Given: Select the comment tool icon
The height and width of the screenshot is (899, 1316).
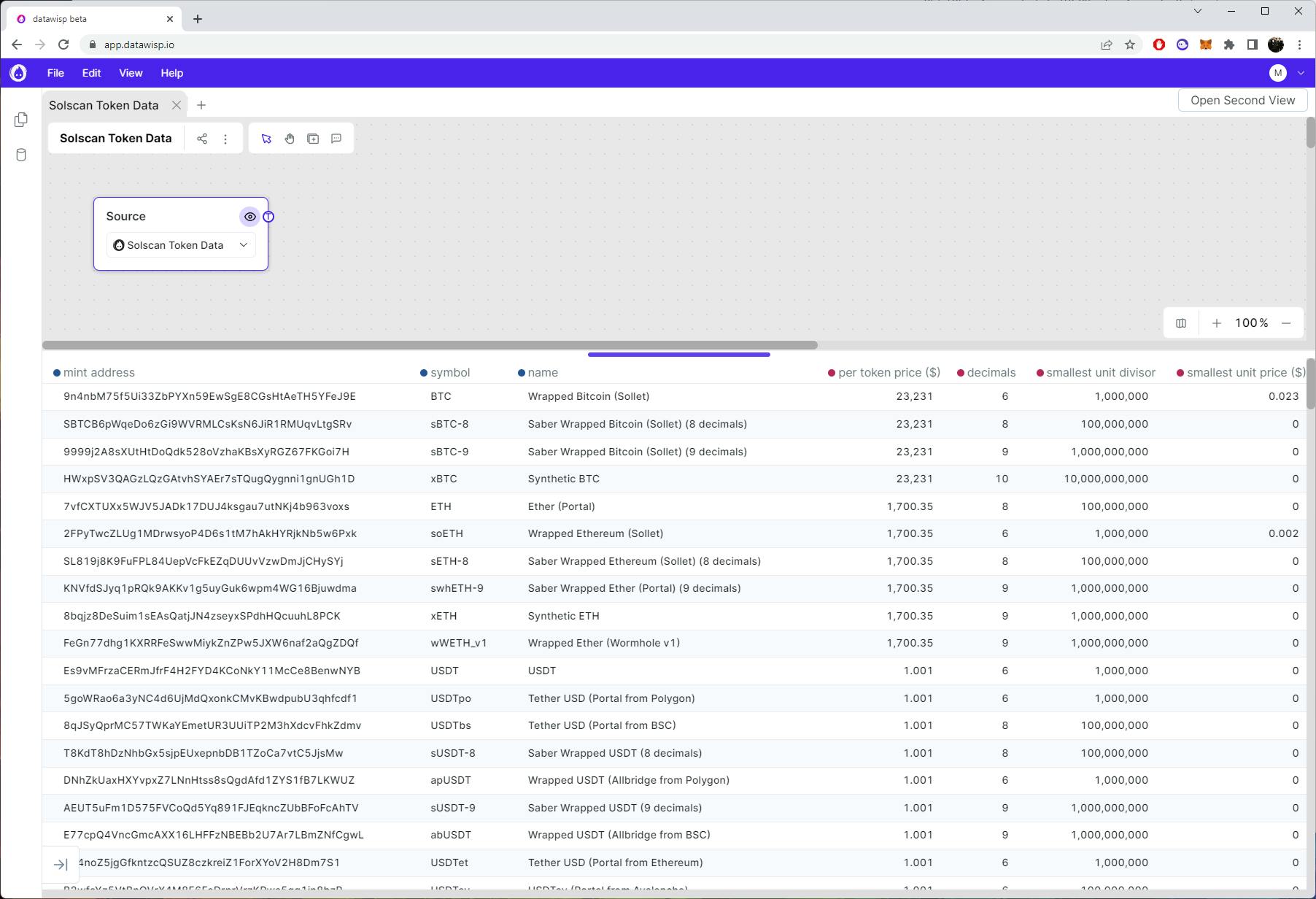Looking at the screenshot, I should (x=336, y=139).
